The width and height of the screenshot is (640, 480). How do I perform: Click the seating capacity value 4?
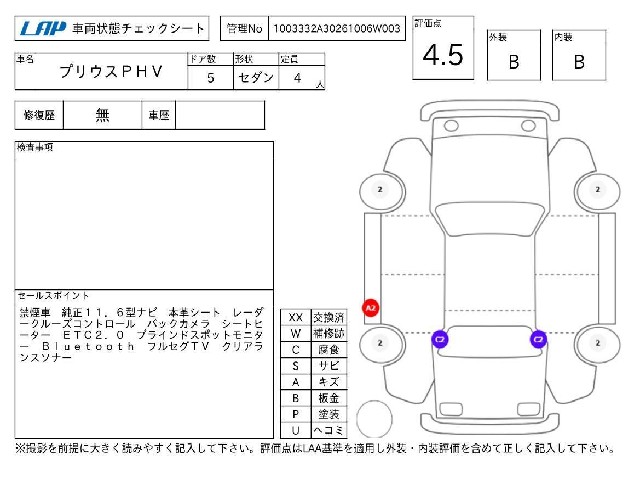click(298, 78)
